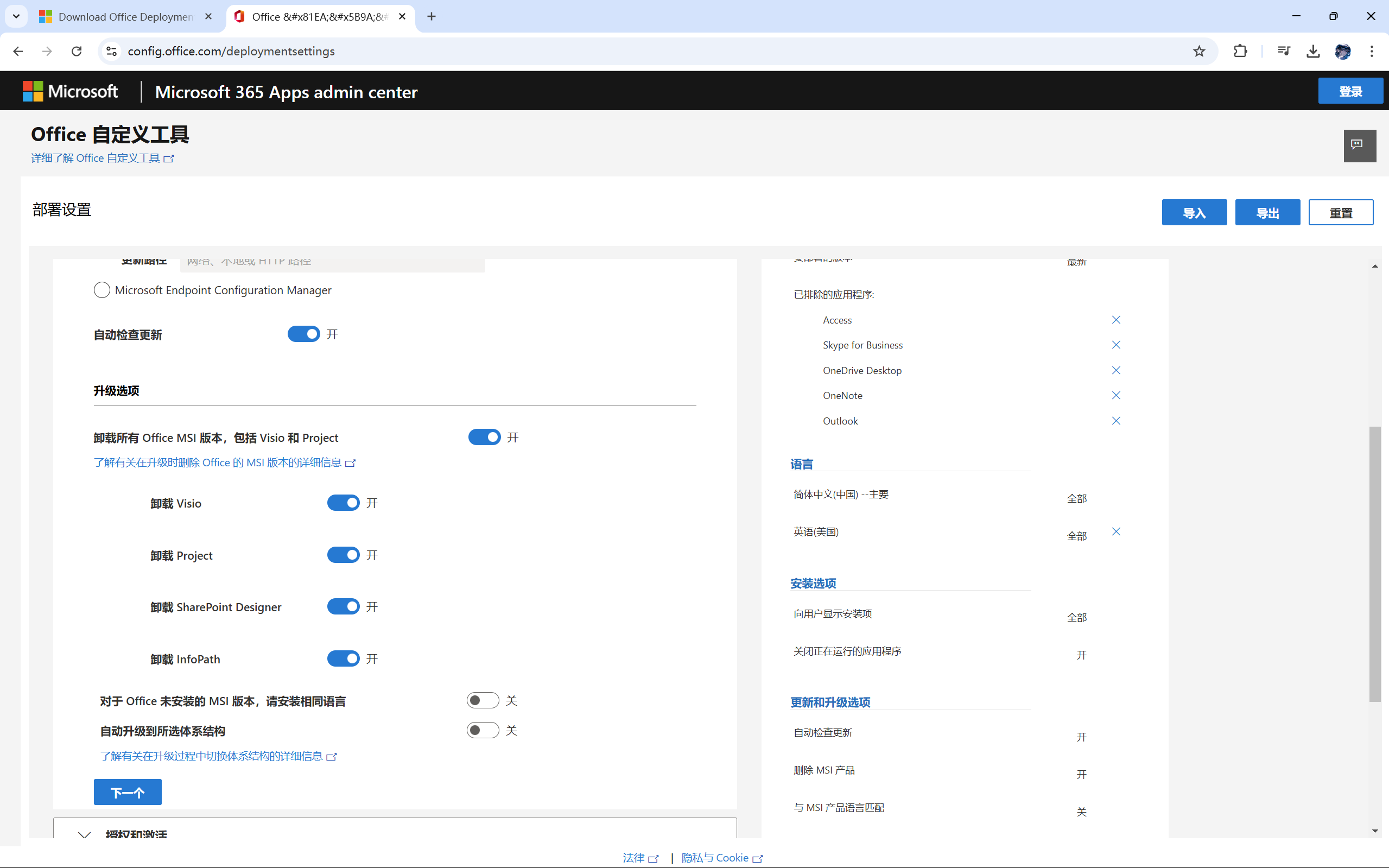Close the Download Office Deployment tab
The width and height of the screenshot is (1389, 868).
click(x=208, y=17)
